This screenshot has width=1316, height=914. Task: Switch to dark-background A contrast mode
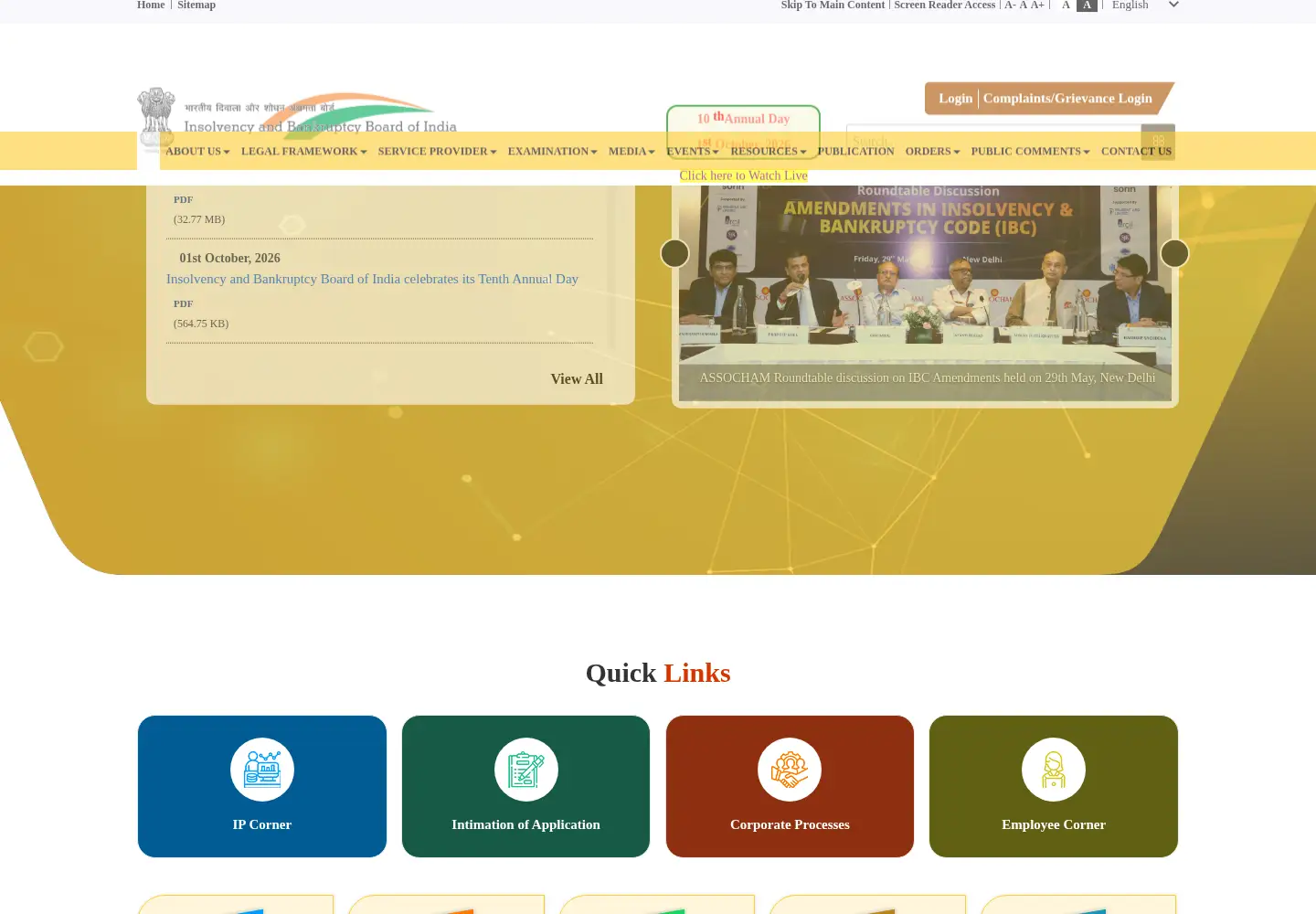pyautogui.click(x=1087, y=5)
